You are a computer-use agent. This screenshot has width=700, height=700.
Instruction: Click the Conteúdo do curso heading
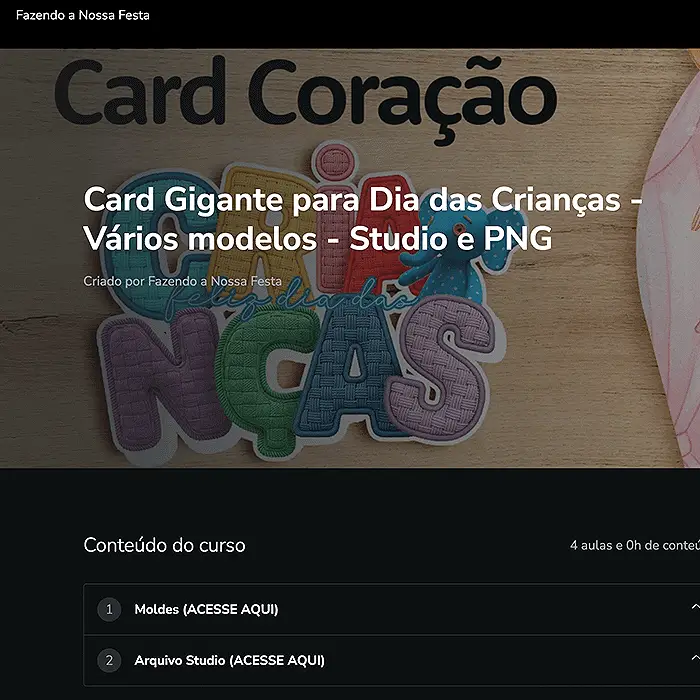click(x=164, y=545)
